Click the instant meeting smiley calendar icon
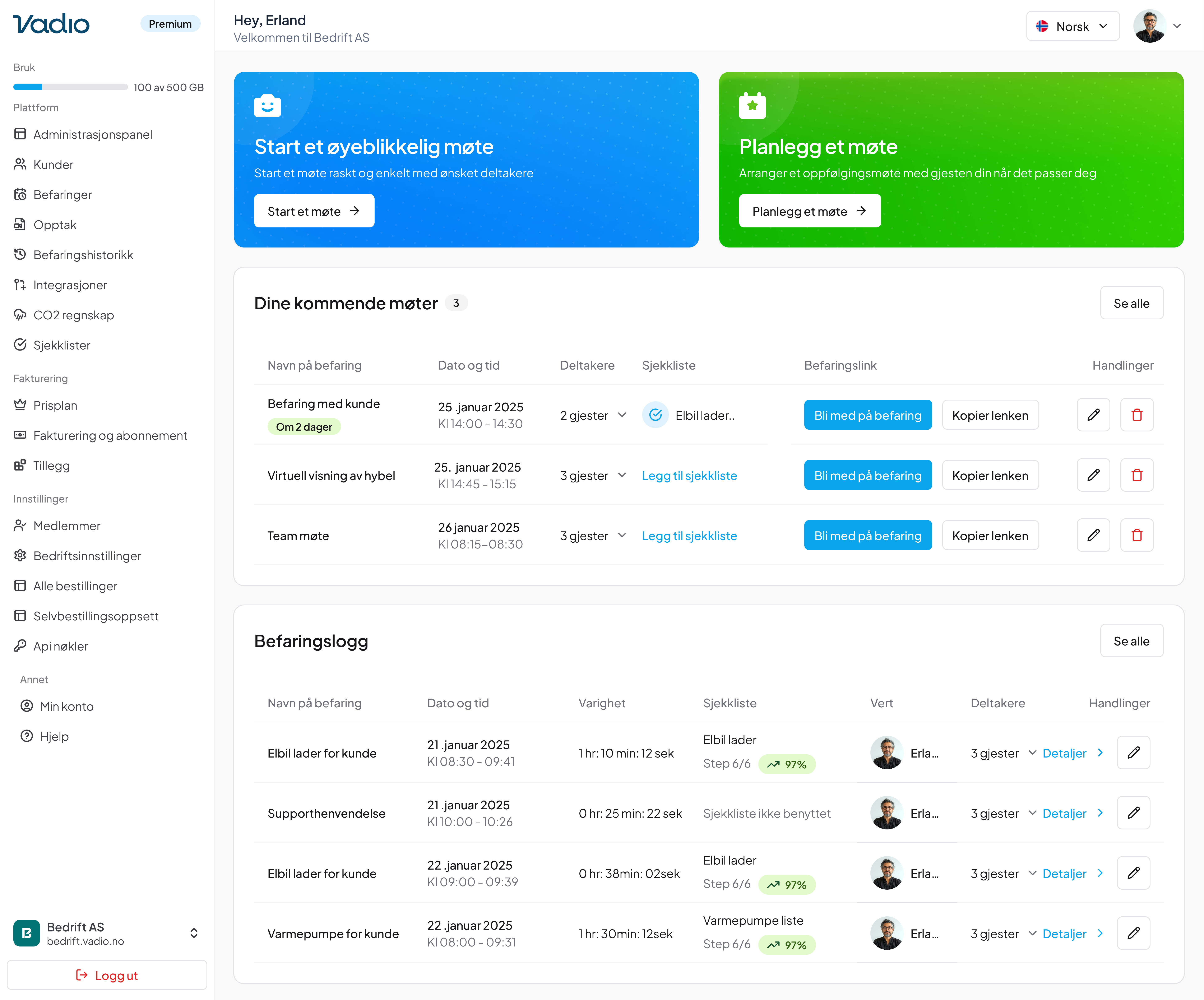This screenshot has height=1000, width=1204. tap(267, 106)
